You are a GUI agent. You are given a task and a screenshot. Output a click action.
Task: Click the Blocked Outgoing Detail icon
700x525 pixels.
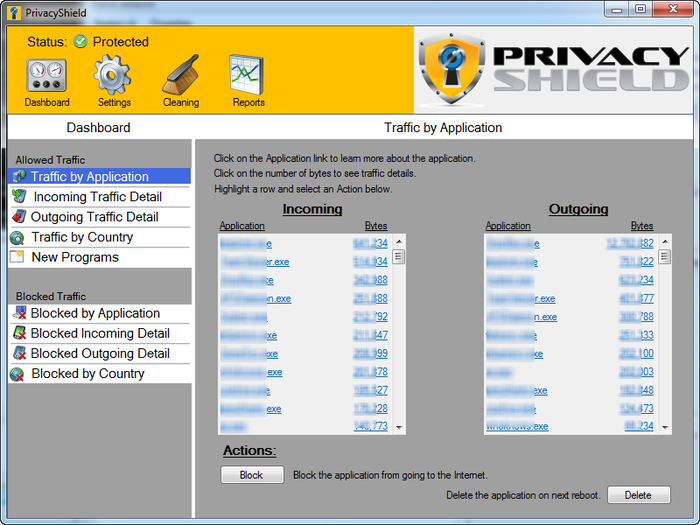click(19, 353)
